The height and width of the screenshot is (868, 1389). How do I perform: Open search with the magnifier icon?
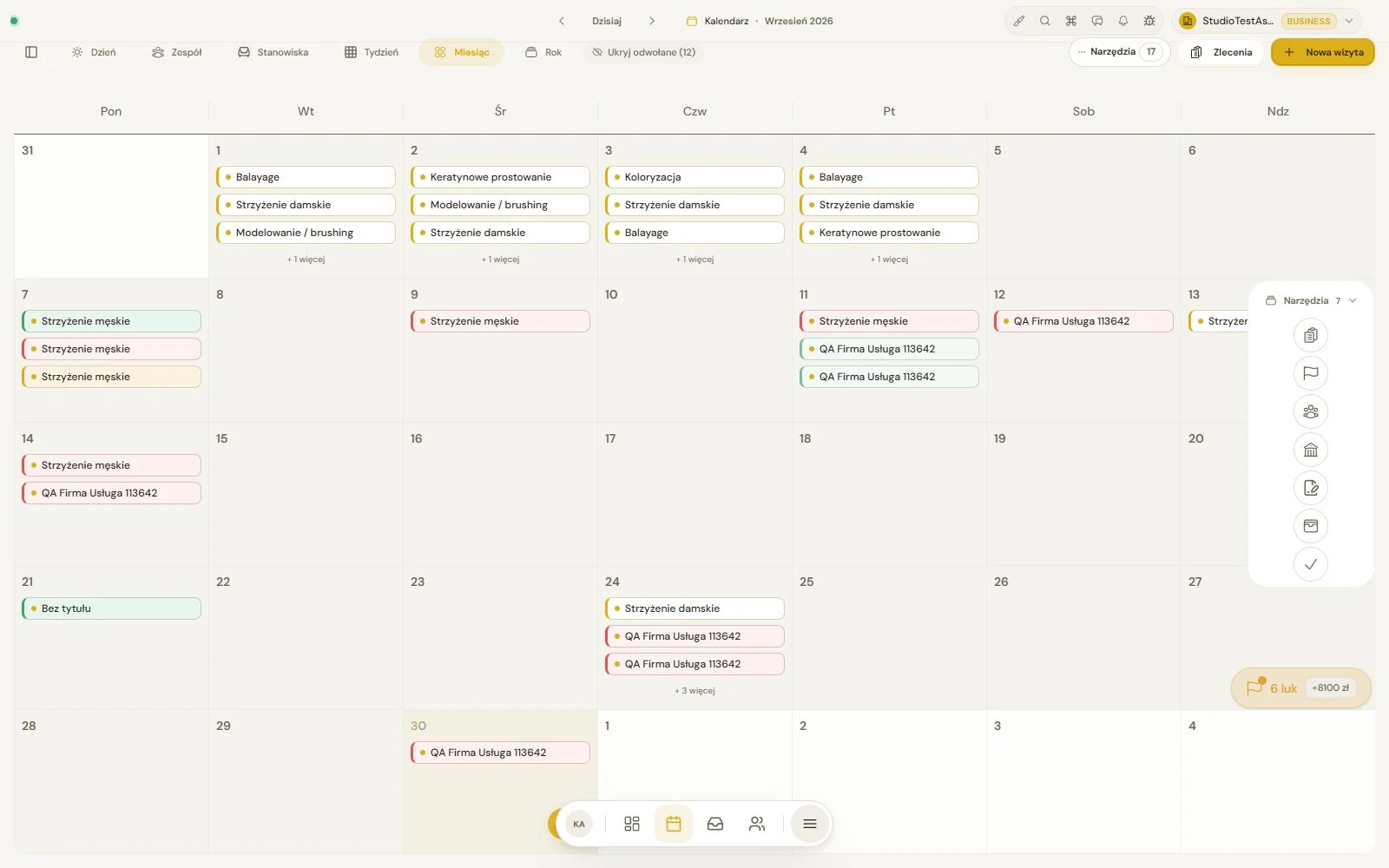tap(1045, 21)
